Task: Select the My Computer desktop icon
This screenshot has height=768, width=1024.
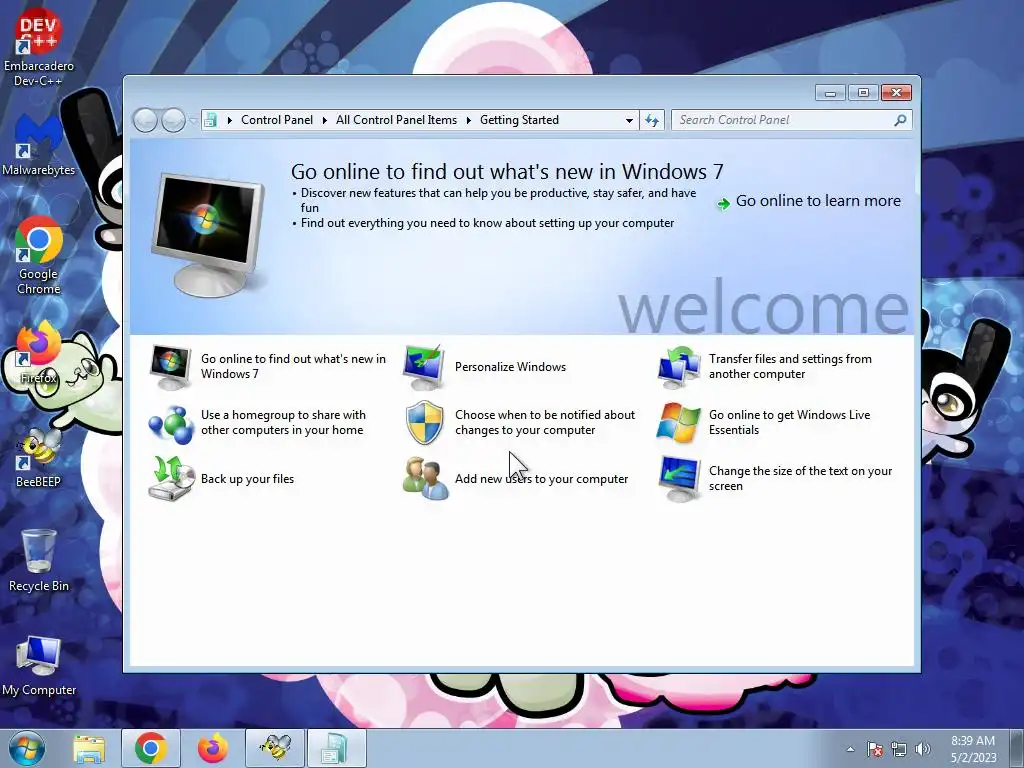Action: pyautogui.click(x=39, y=666)
